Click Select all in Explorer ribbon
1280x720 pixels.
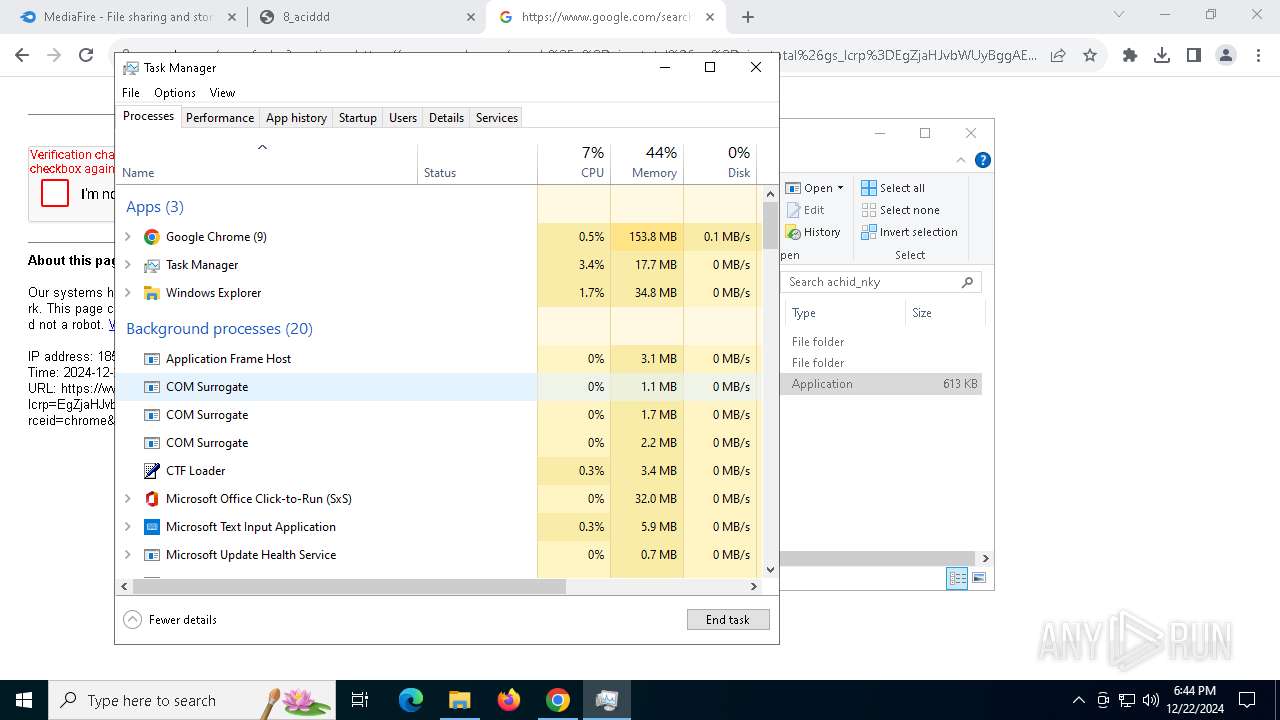893,188
